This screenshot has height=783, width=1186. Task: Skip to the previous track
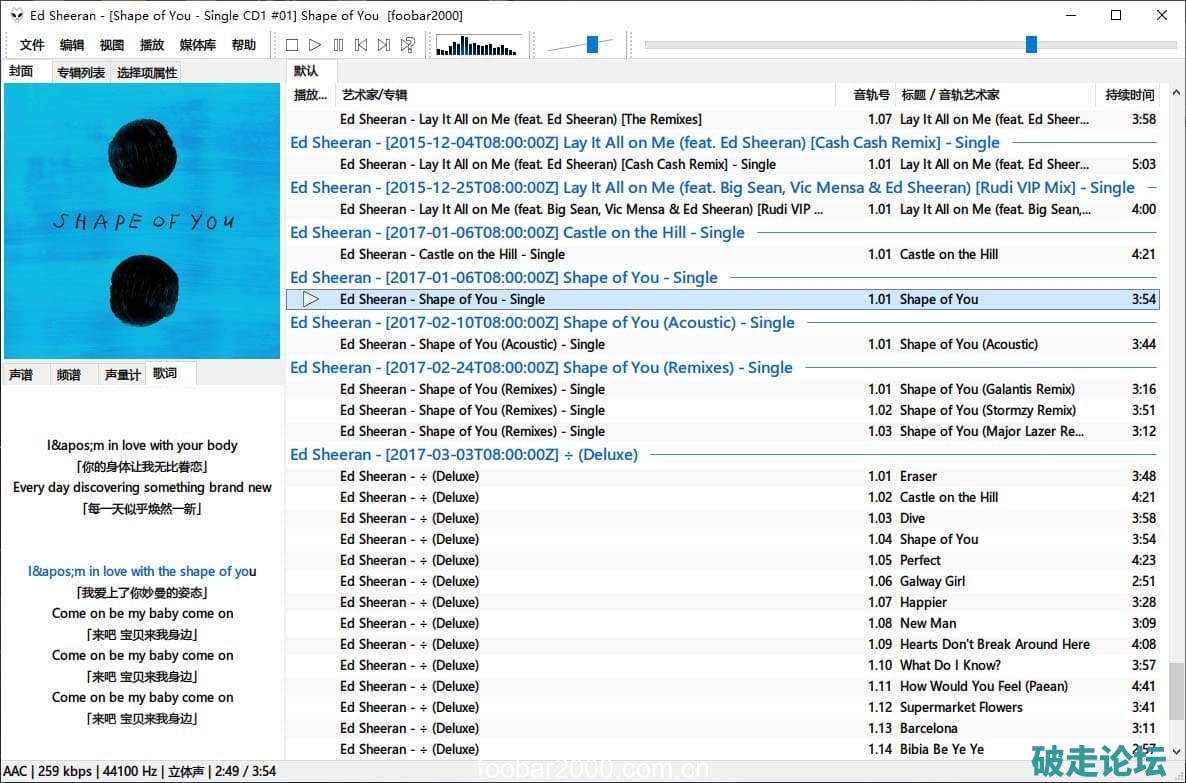(x=361, y=45)
